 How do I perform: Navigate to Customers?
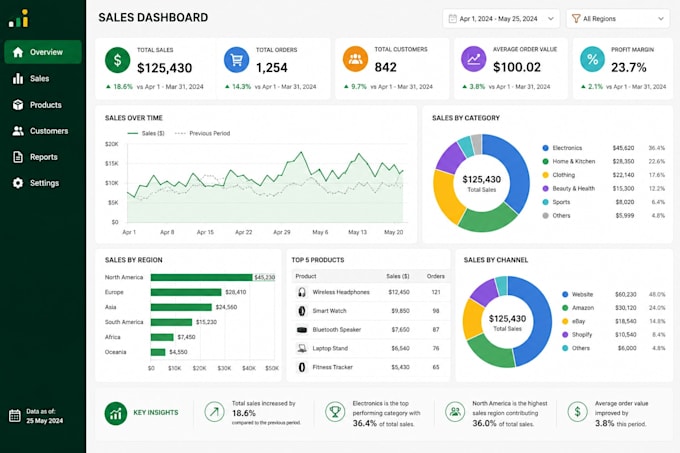coord(43,131)
